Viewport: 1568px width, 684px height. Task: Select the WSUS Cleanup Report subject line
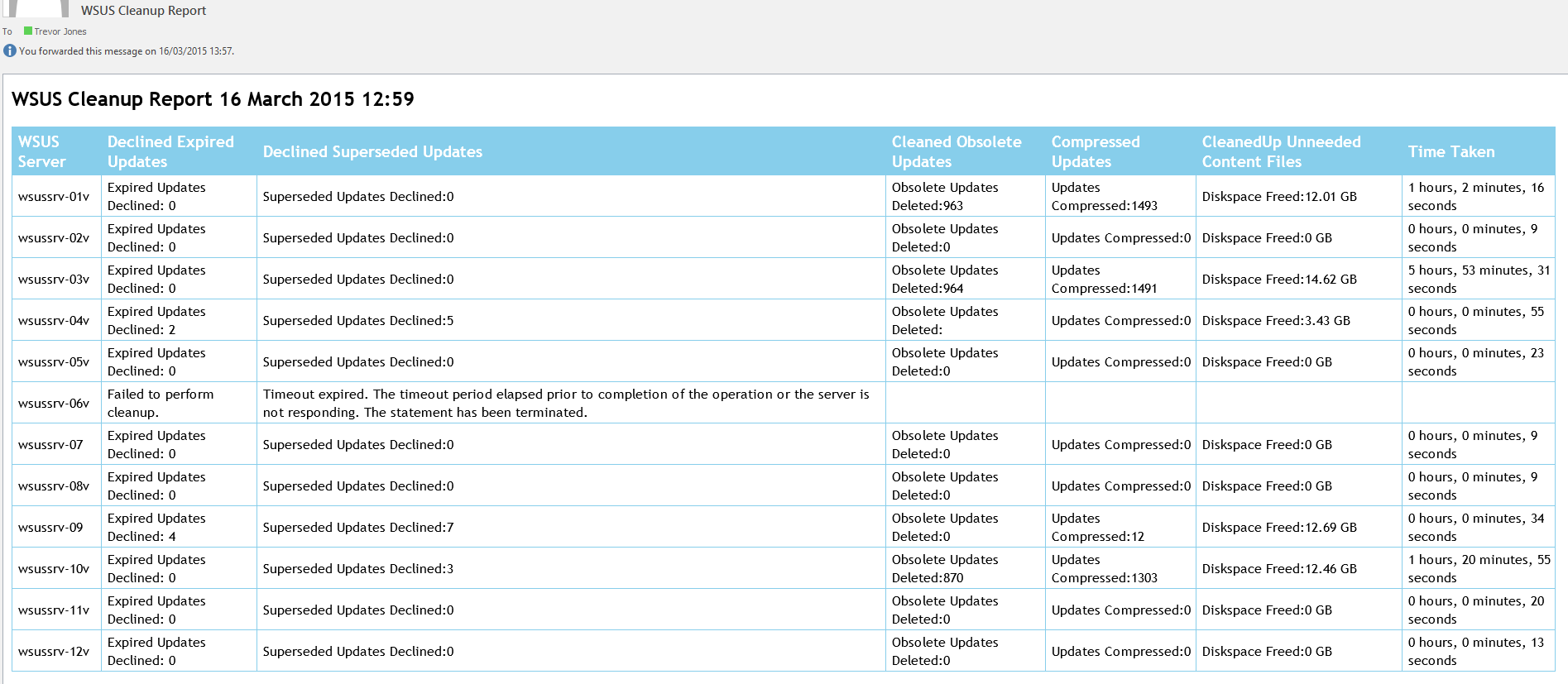click(x=143, y=11)
